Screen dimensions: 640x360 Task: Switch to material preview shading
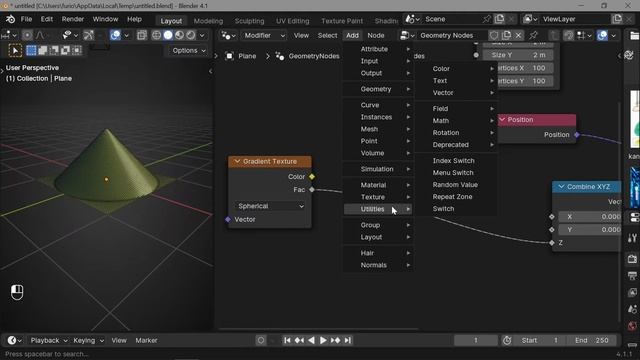click(x=179, y=36)
